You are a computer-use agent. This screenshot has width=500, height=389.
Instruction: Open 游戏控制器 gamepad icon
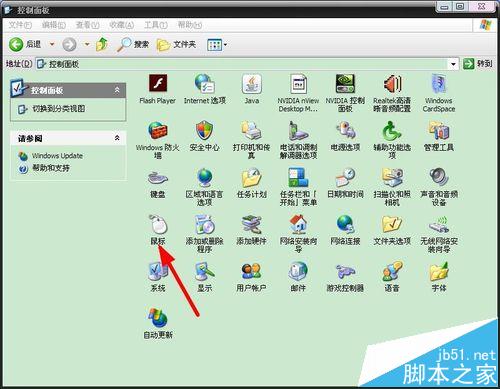click(x=345, y=271)
